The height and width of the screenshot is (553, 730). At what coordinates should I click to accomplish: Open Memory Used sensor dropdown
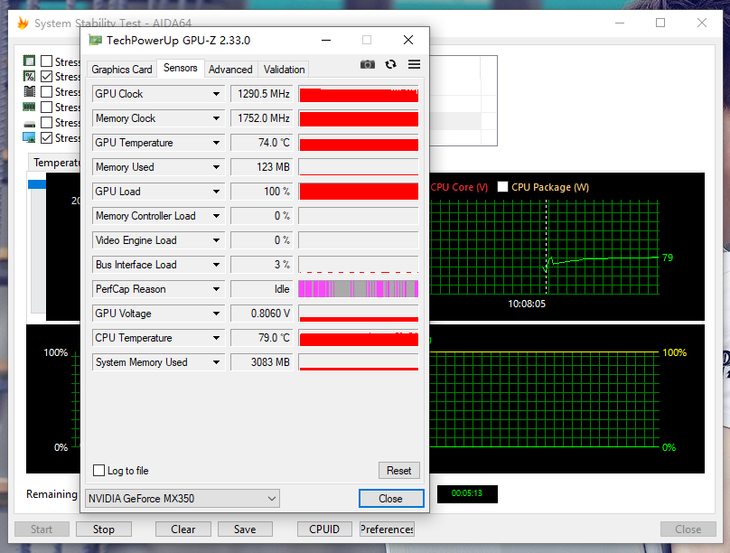point(216,167)
